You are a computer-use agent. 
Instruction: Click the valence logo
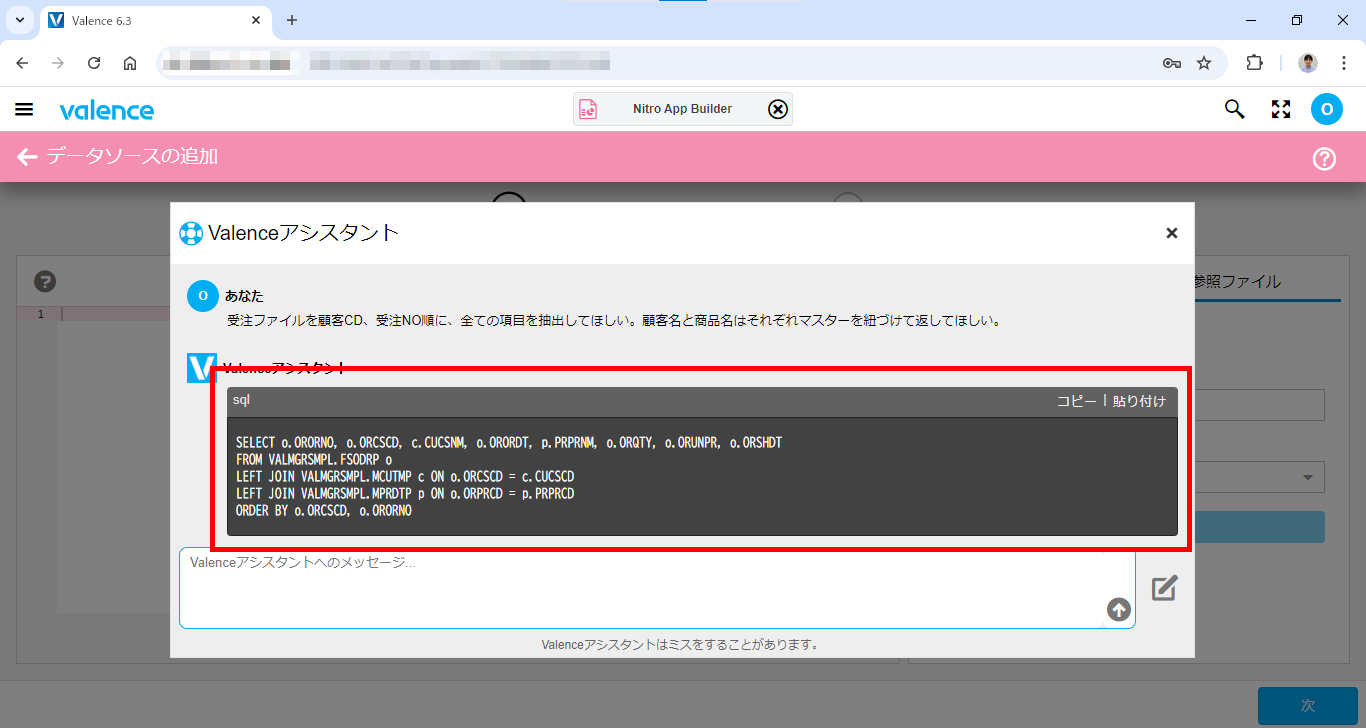106,110
